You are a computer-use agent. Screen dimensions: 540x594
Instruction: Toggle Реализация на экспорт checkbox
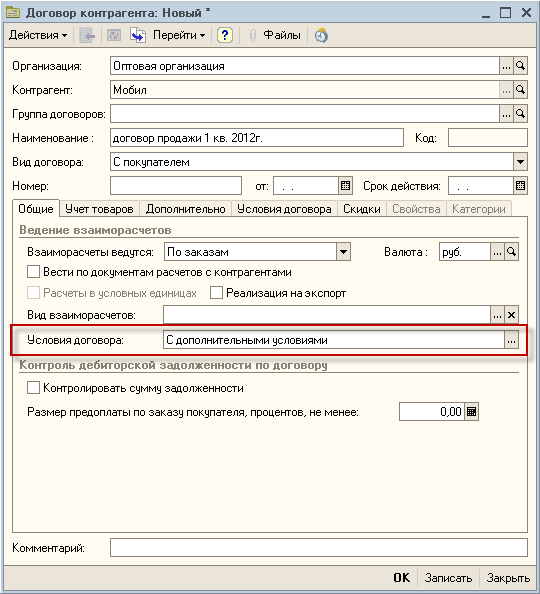(x=216, y=293)
